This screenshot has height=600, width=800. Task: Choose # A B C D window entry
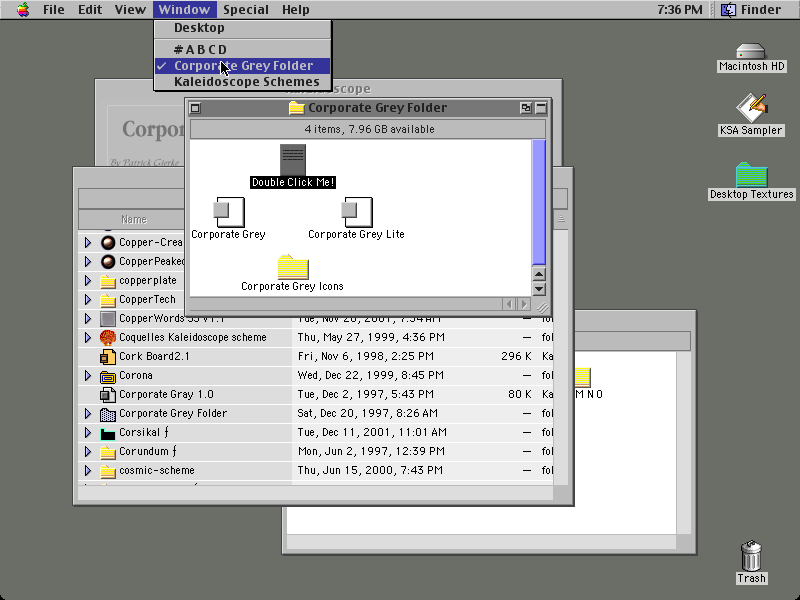(x=243, y=49)
